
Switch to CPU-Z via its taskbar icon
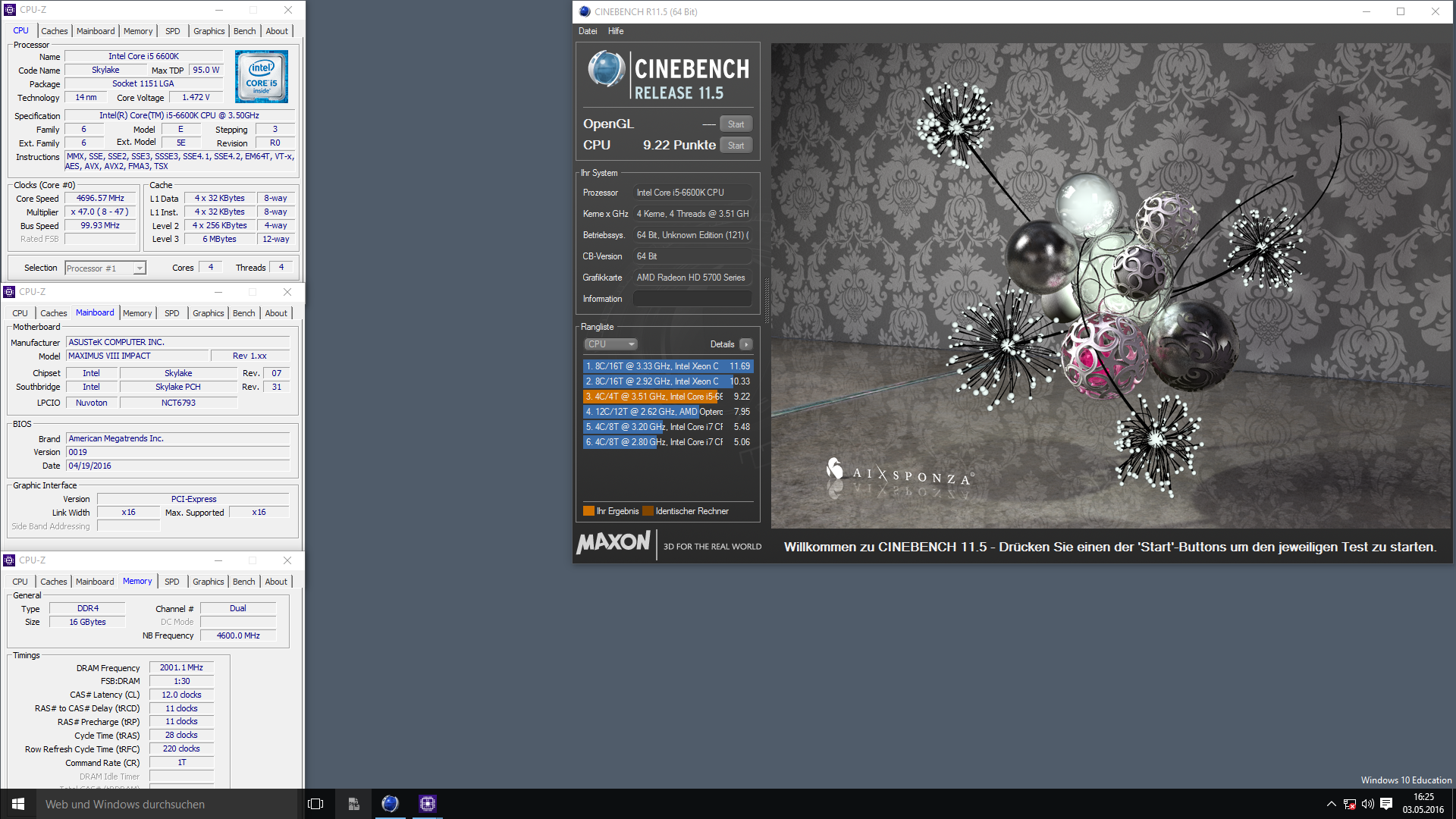[x=428, y=804]
